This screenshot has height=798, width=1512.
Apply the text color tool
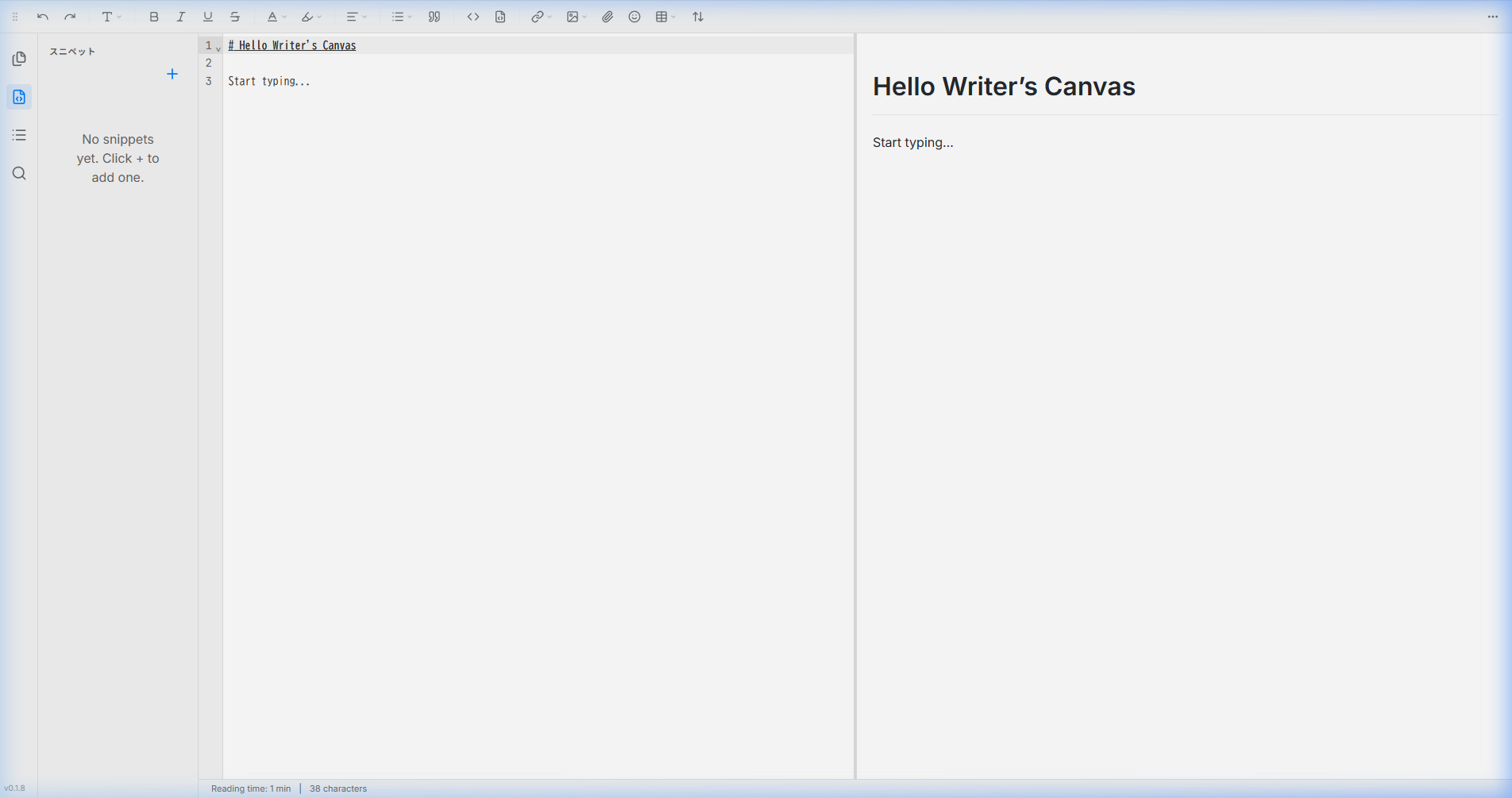[272, 17]
